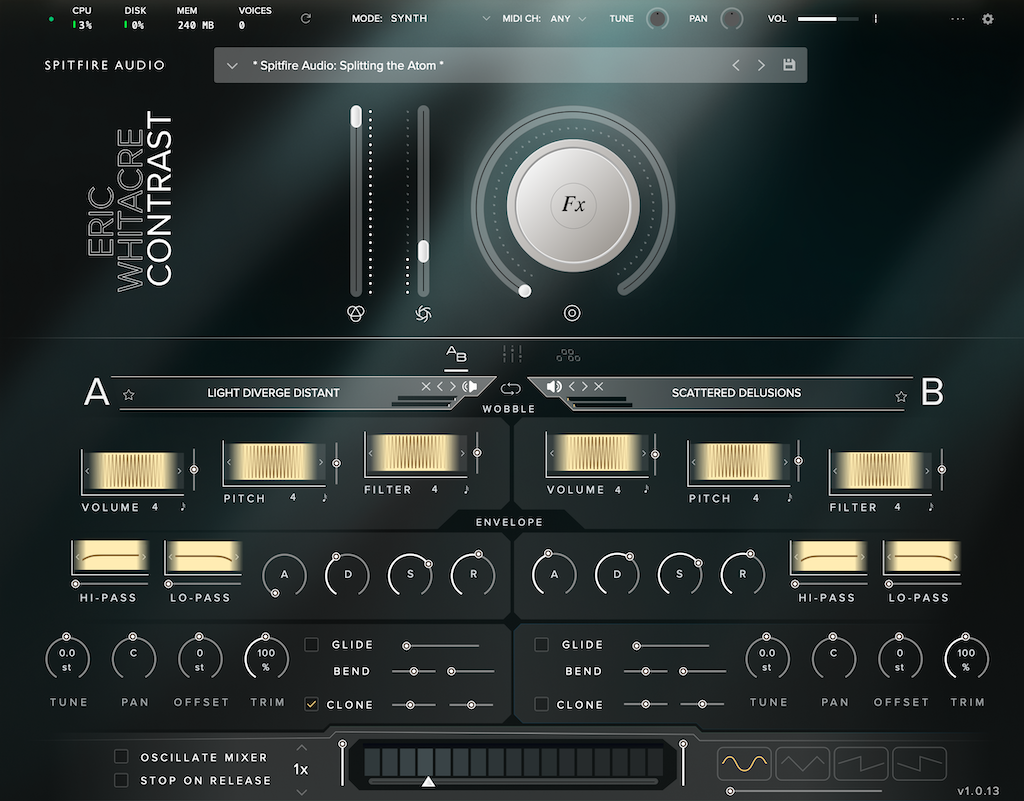This screenshot has width=1024, height=801.
Task: Click the left vertical fader handle
Action: [x=356, y=117]
